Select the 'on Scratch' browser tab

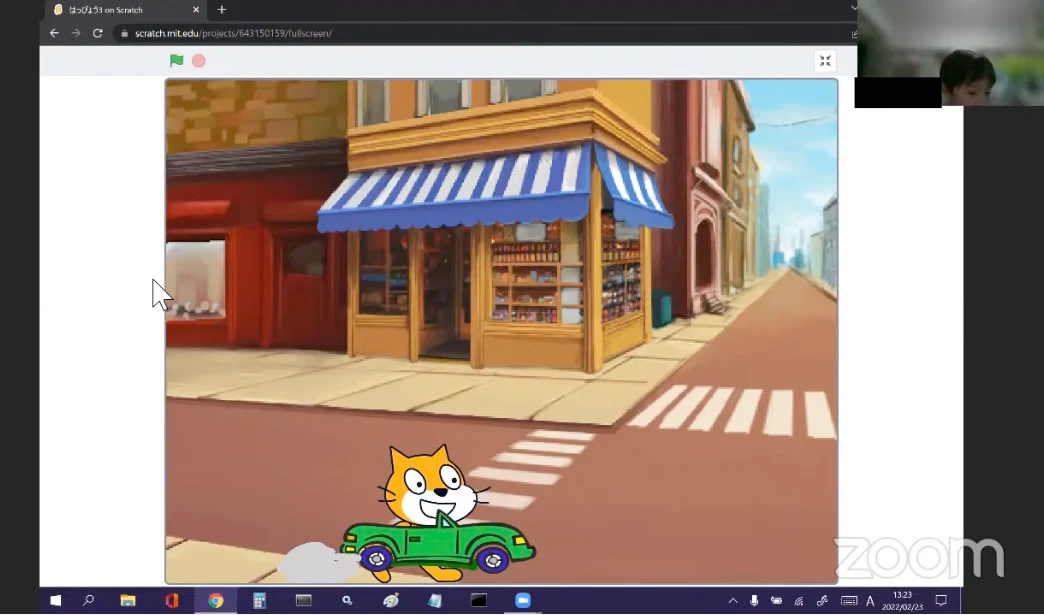pyautogui.click(x=125, y=9)
